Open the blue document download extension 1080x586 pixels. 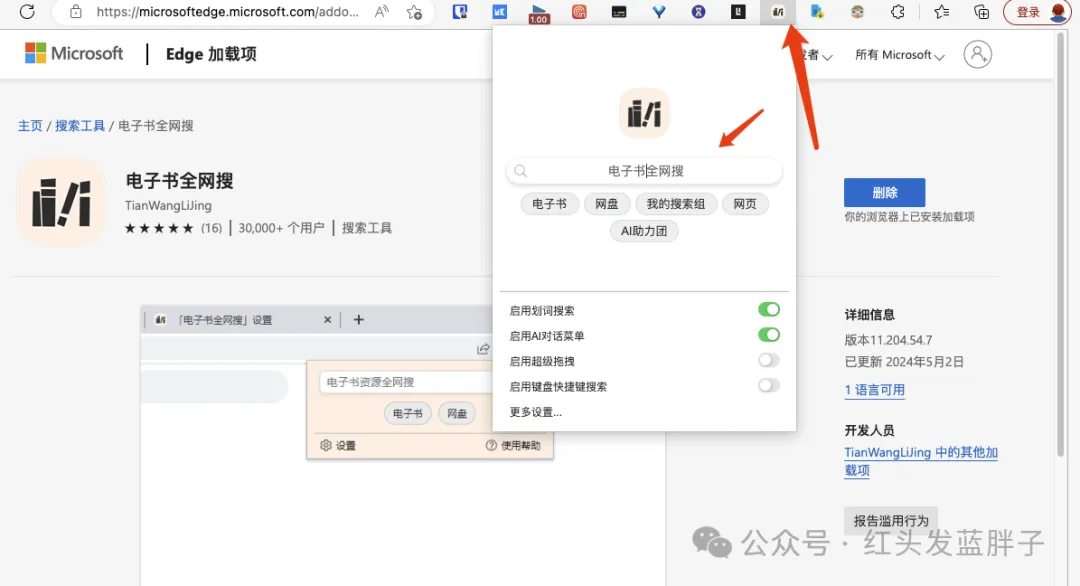[817, 12]
